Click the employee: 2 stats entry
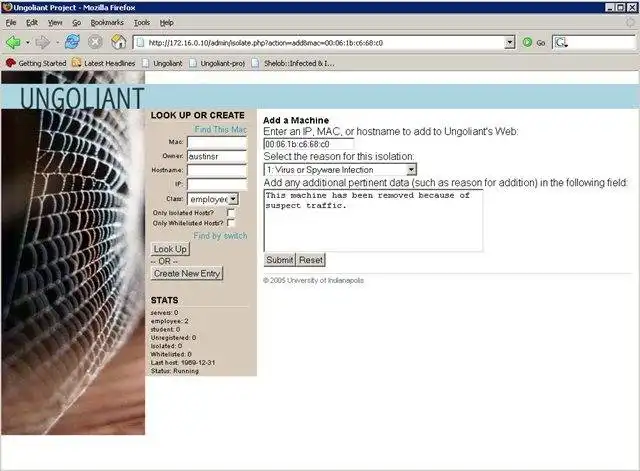Image resolution: width=640 pixels, height=471 pixels. pos(169,321)
